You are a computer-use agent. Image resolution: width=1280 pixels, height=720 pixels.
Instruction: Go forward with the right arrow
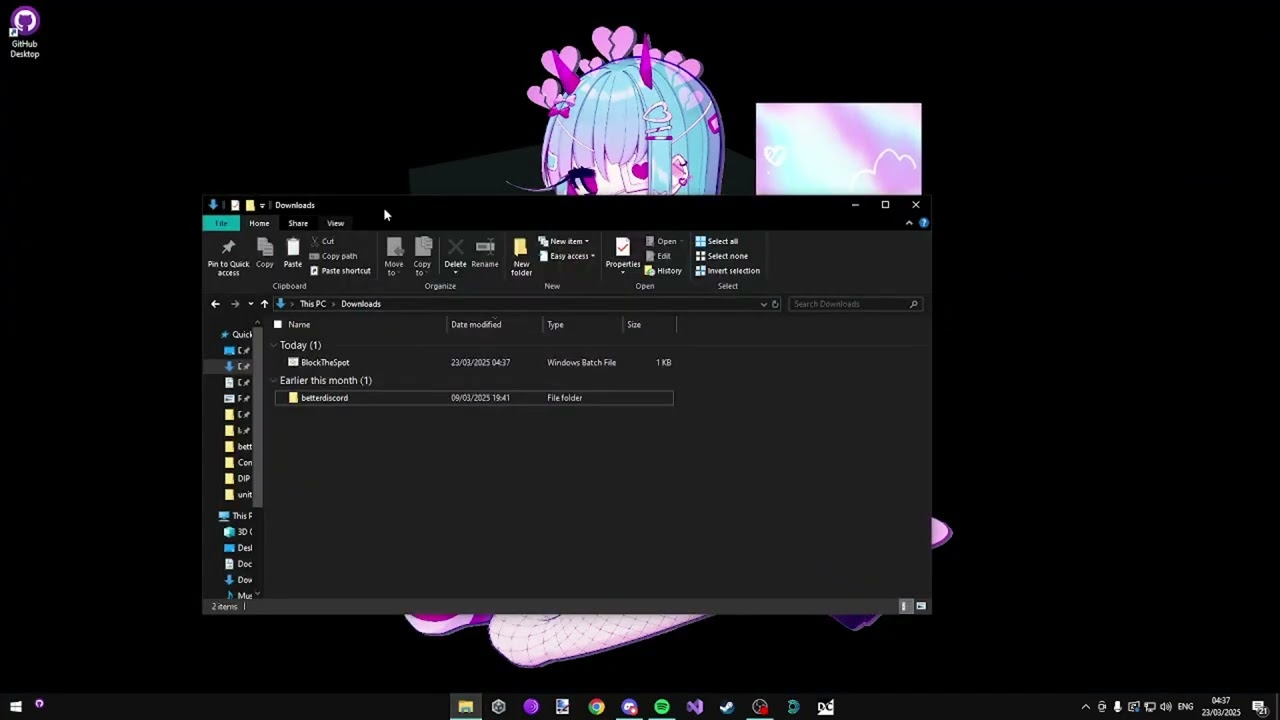pos(235,304)
